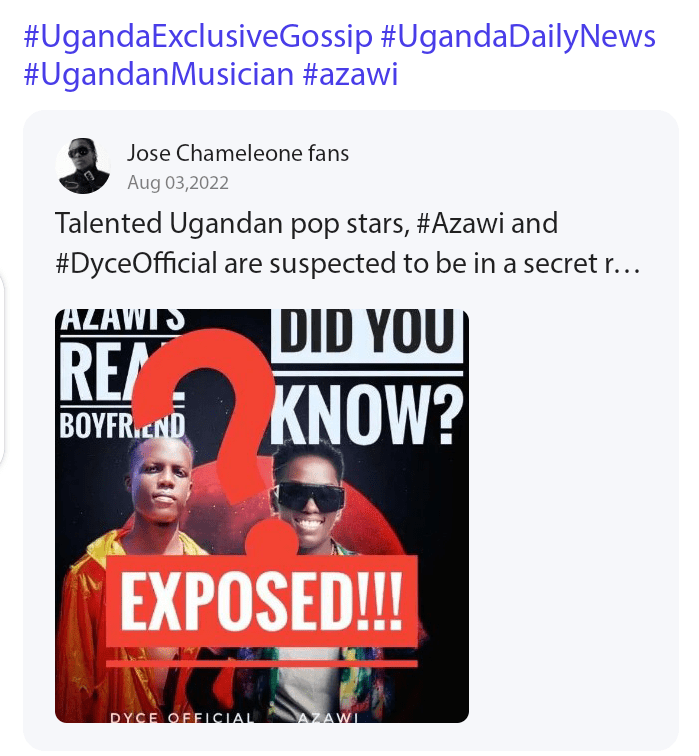Click the Jose Chameleone fans username

coord(238,153)
